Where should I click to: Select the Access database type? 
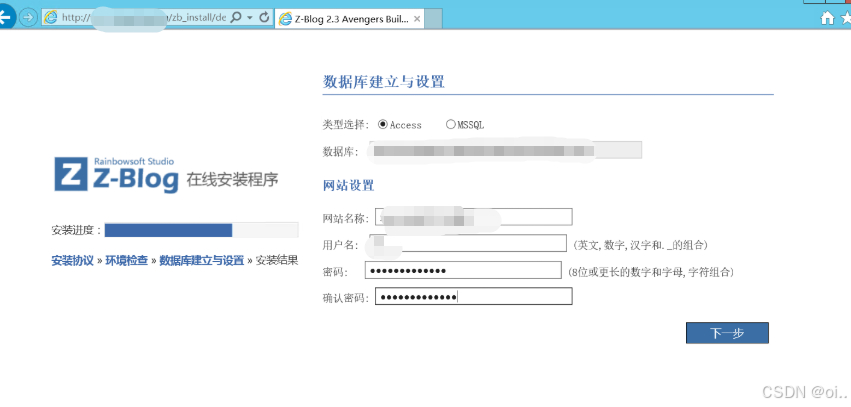click(383, 124)
